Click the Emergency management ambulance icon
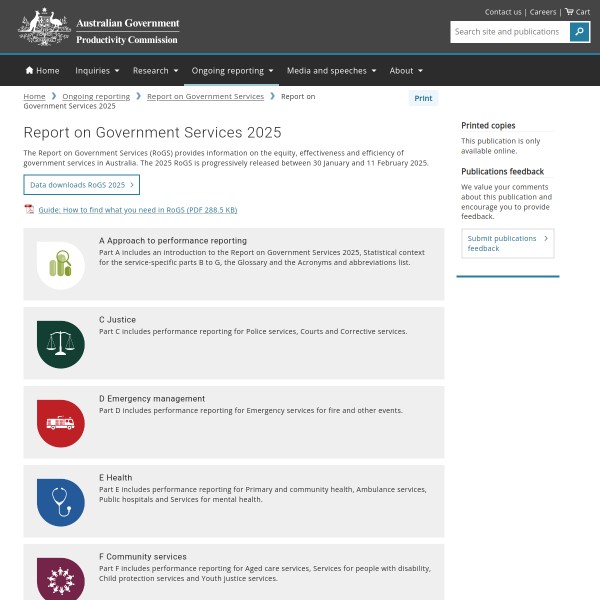600x600 pixels. pyautogui.click(x=61, y=423)
